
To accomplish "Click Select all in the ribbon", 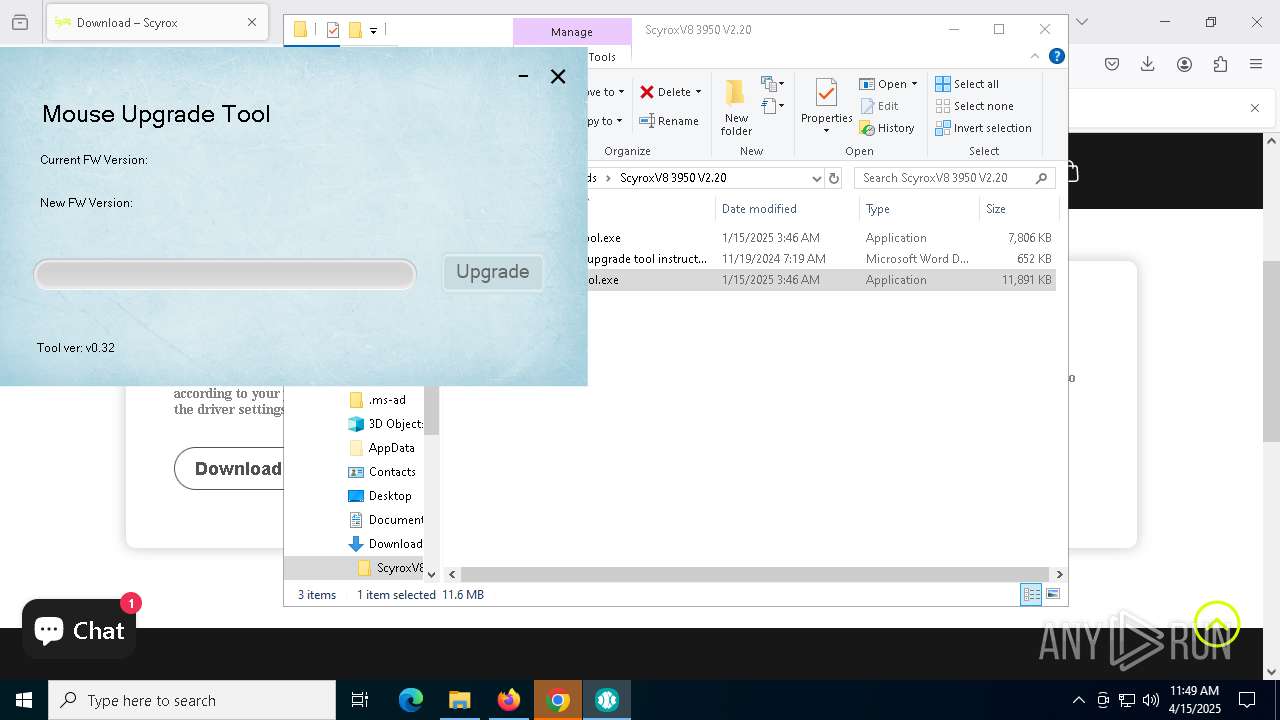I will [x=967, y=84].
